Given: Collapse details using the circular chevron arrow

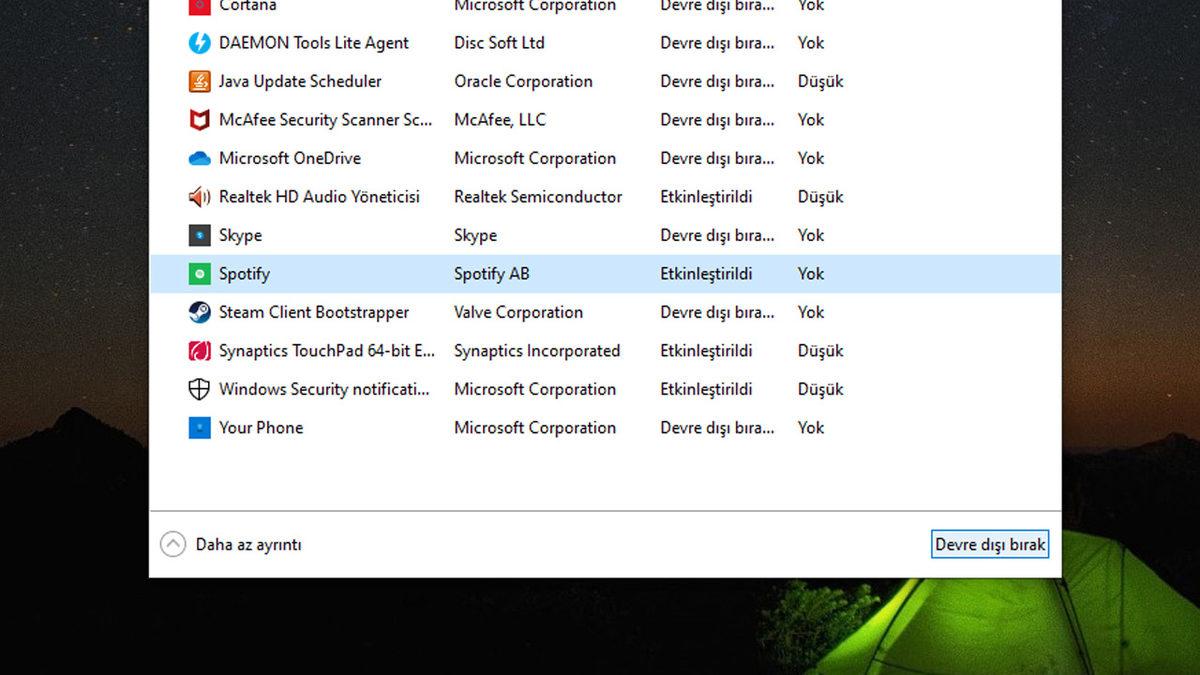Looking at the screenshot, I should (172, 543).
